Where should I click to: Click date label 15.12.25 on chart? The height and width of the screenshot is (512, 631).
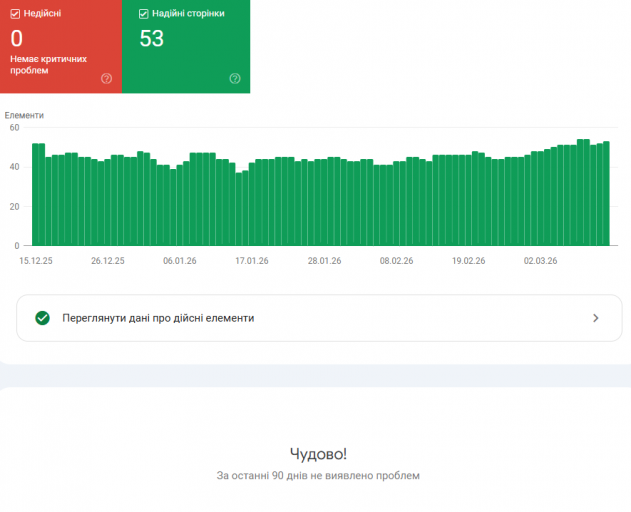tap(36, 261)
